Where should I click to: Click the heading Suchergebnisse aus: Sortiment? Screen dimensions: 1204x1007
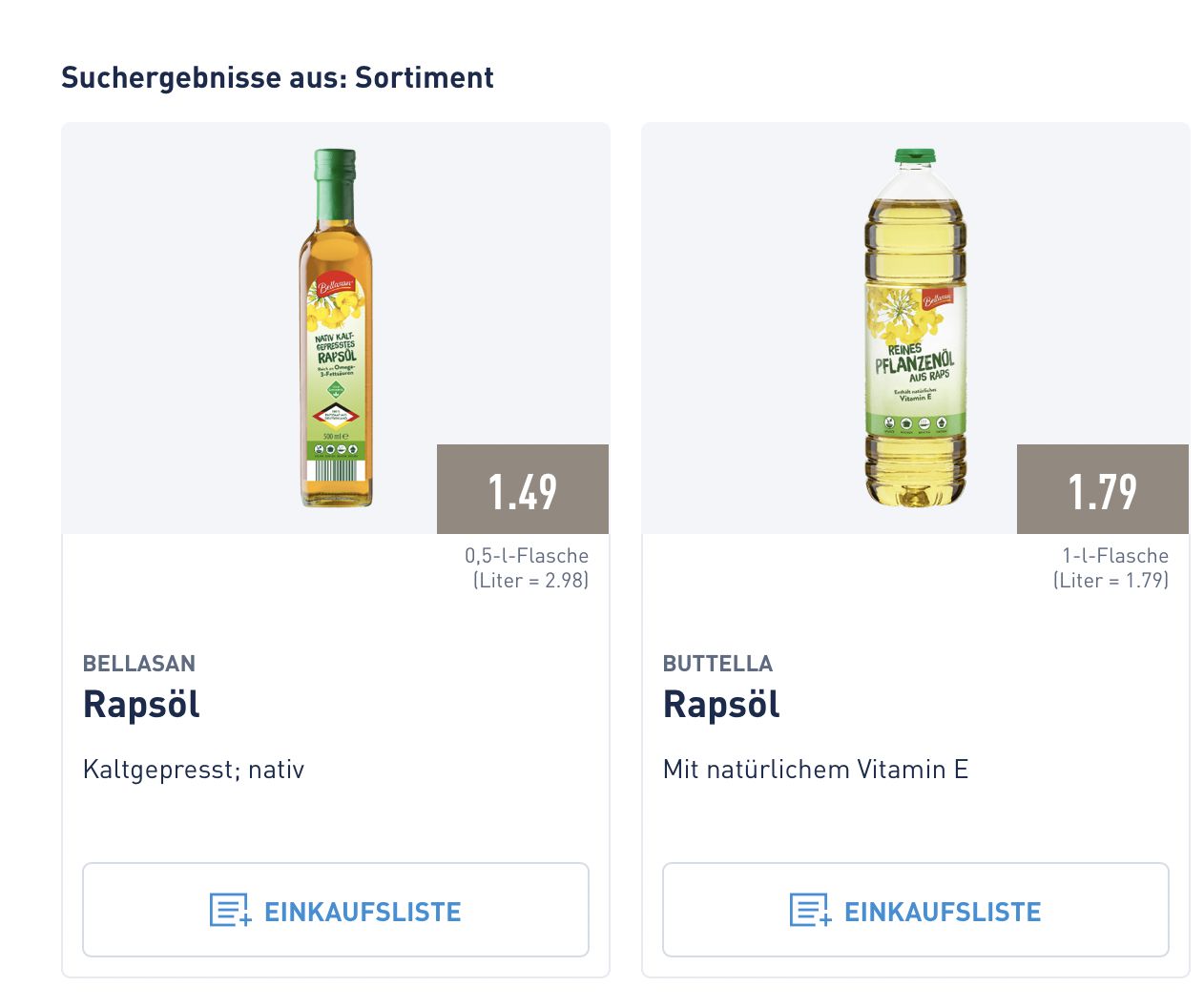pyautogui.click(x=277, y=77)
